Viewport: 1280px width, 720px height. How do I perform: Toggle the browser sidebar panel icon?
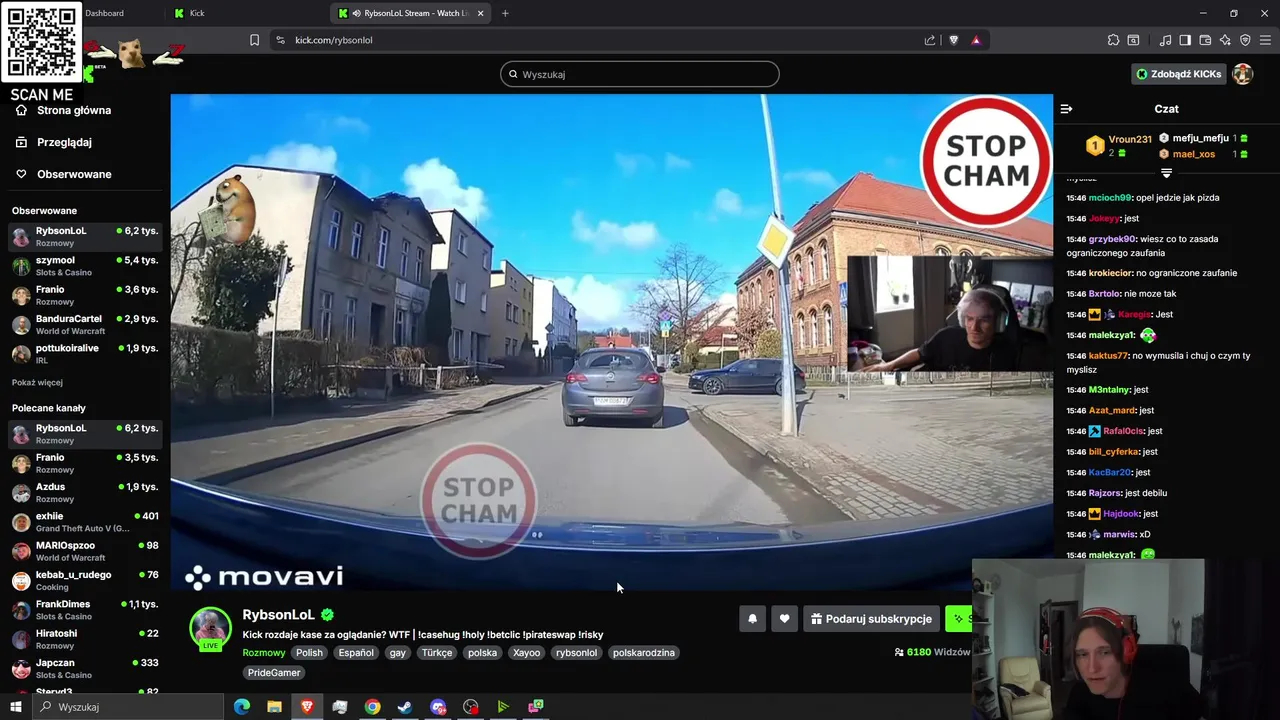coord(1185,40)
